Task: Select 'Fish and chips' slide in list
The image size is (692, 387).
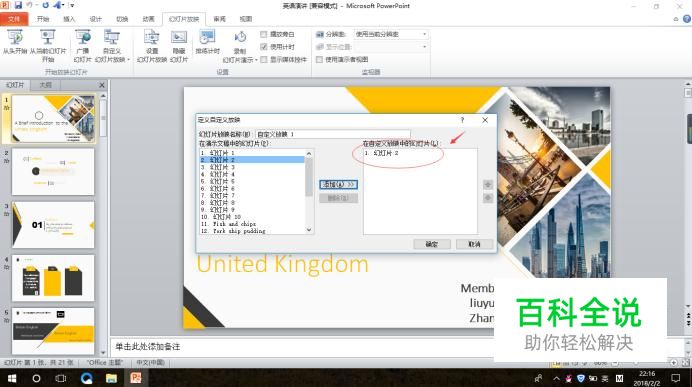Action: pyautogui.click(x=252, y=224)
